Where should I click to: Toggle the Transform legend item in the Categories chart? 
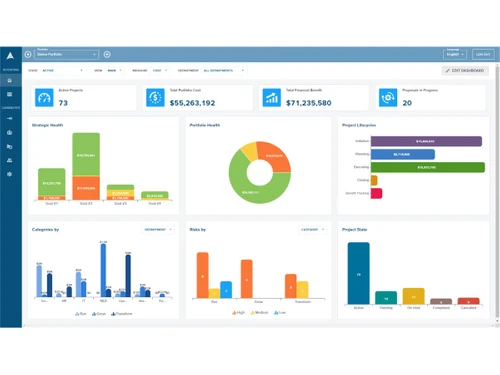pyautogui.click(x=122, y=314)
